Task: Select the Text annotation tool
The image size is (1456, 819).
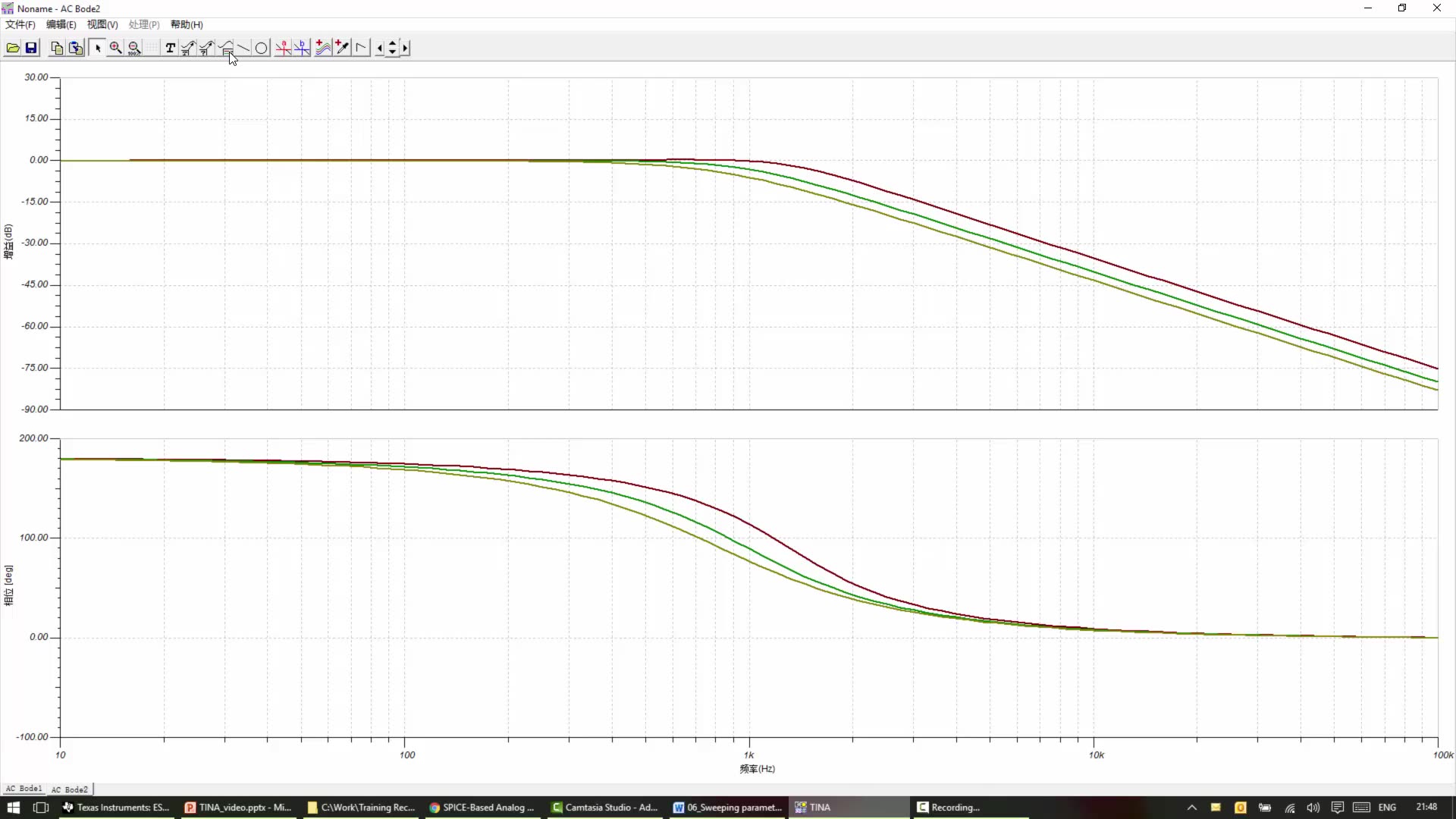Action: click(170, 48)
